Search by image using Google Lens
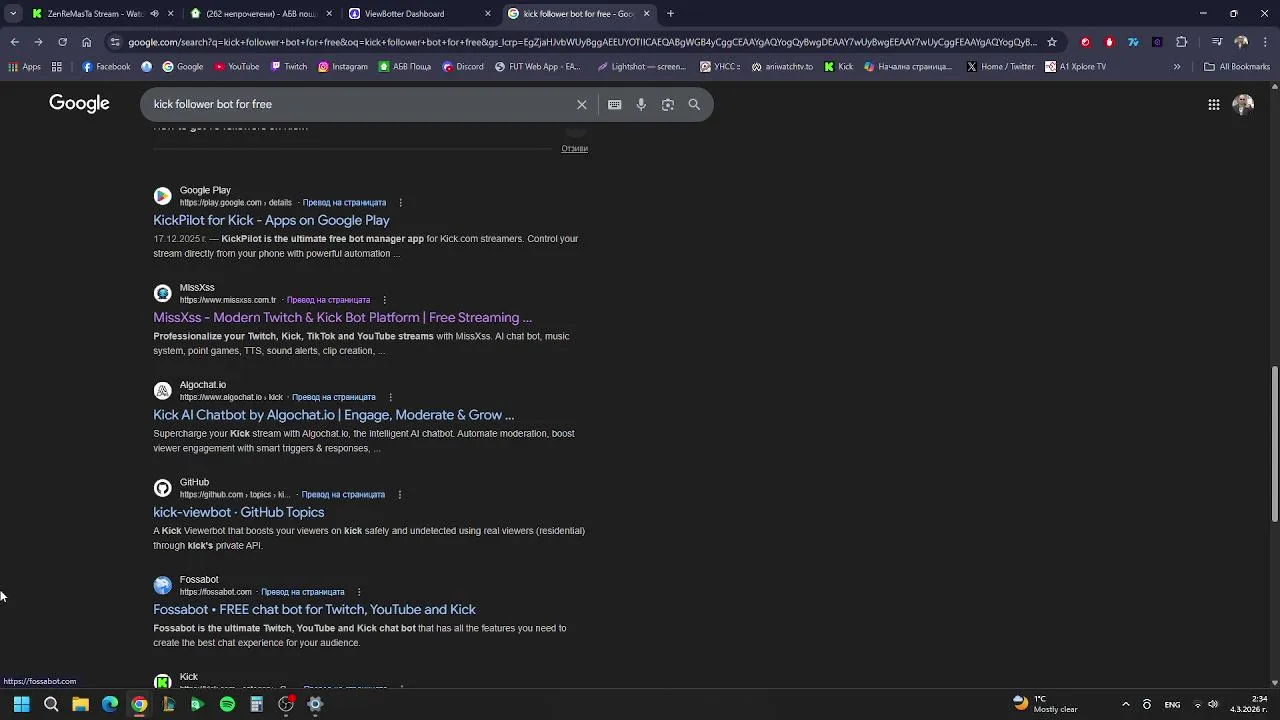Image resolution: width=1280 pixels, height=720 pixels. [x=668, y=104]
